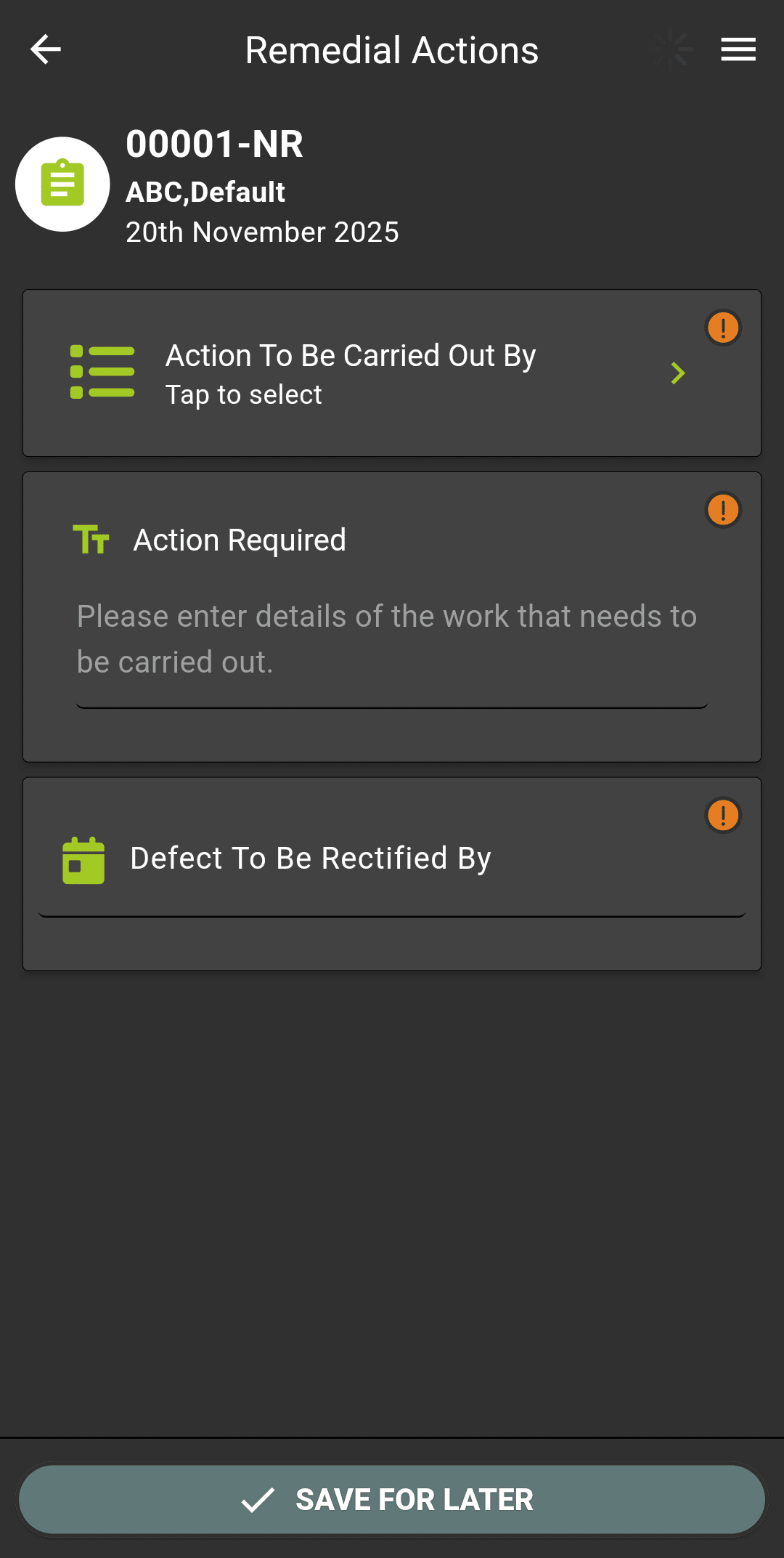Open the hamburger menu
Screen dimensions: 784x1558
(738, 49)
